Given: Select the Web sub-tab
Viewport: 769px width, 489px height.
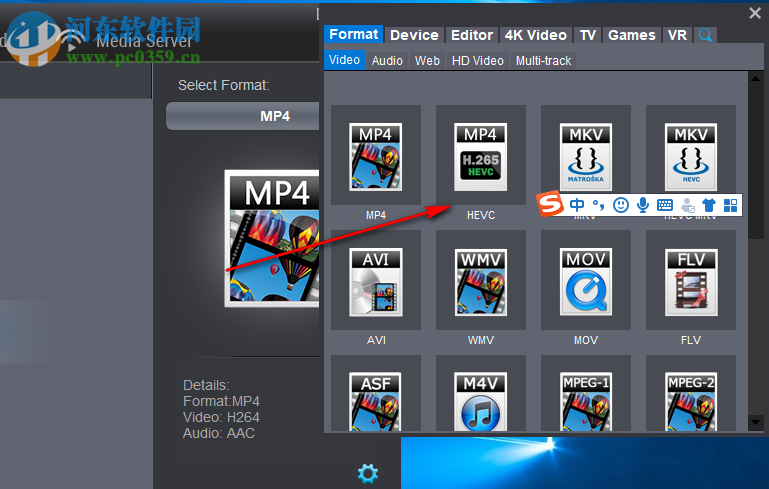Looking at the screenshot, I should coord(427,60).
